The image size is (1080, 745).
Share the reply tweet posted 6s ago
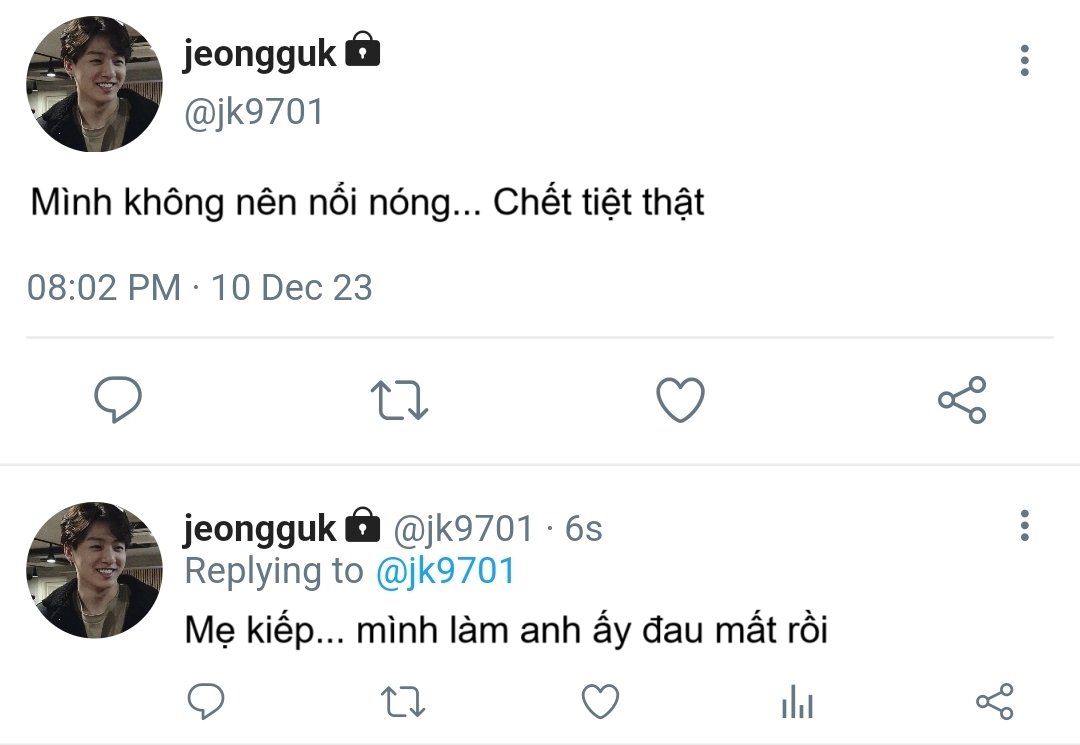[994, 702]
